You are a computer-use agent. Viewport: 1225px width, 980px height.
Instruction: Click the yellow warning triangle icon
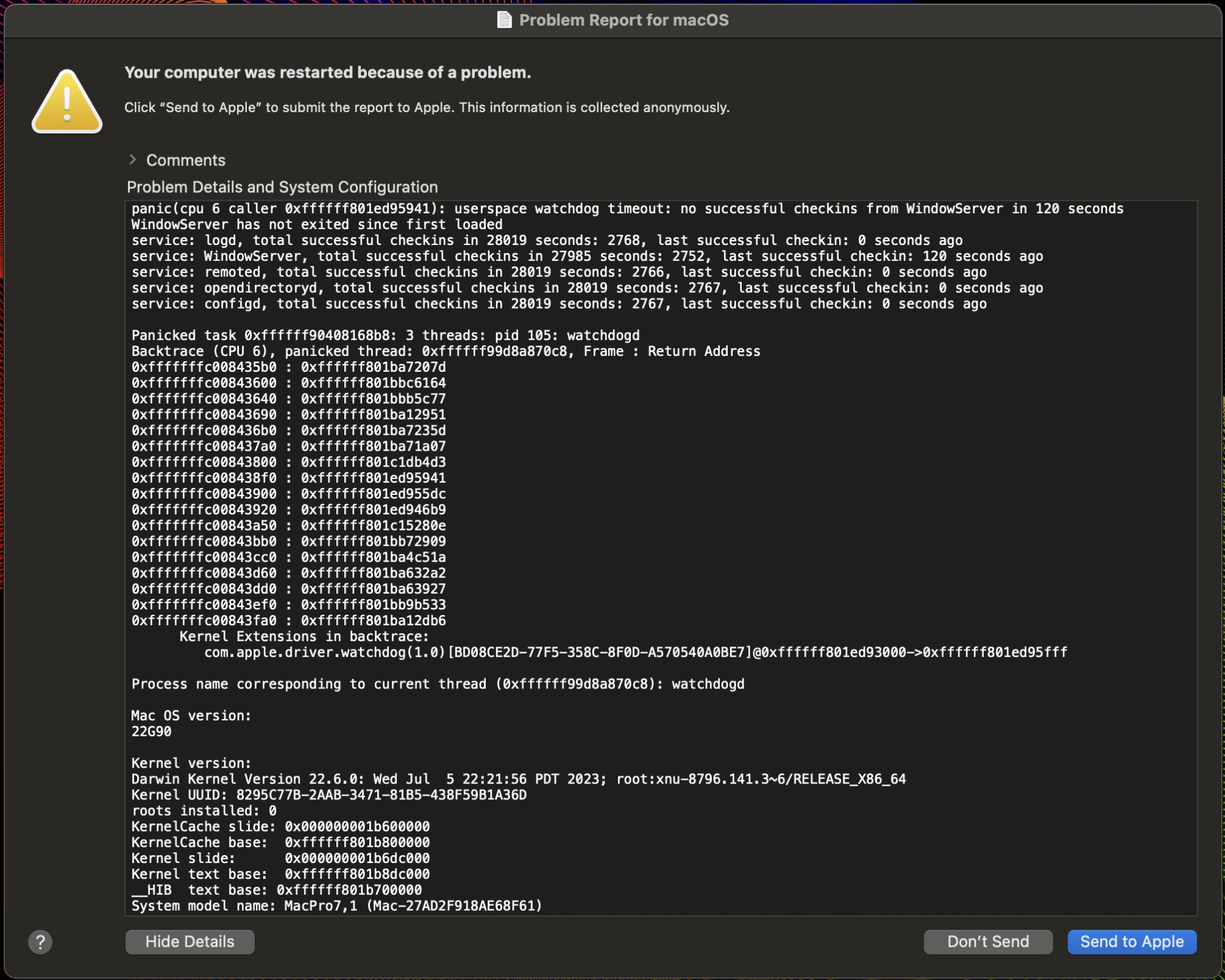[x=67, y=102]
